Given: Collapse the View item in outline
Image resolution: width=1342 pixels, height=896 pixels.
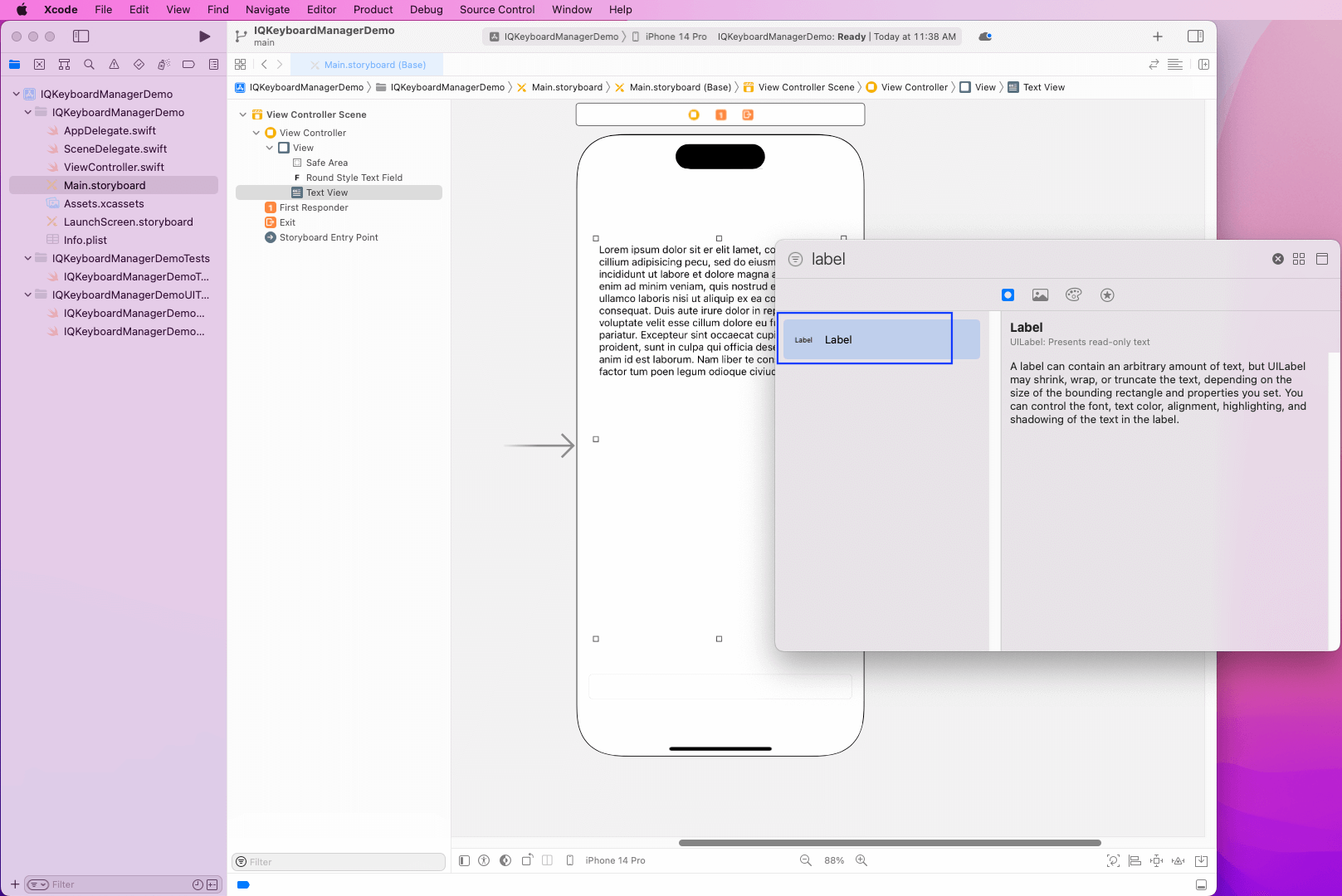Looking at the screenshot, I should [x=270, y=148].
